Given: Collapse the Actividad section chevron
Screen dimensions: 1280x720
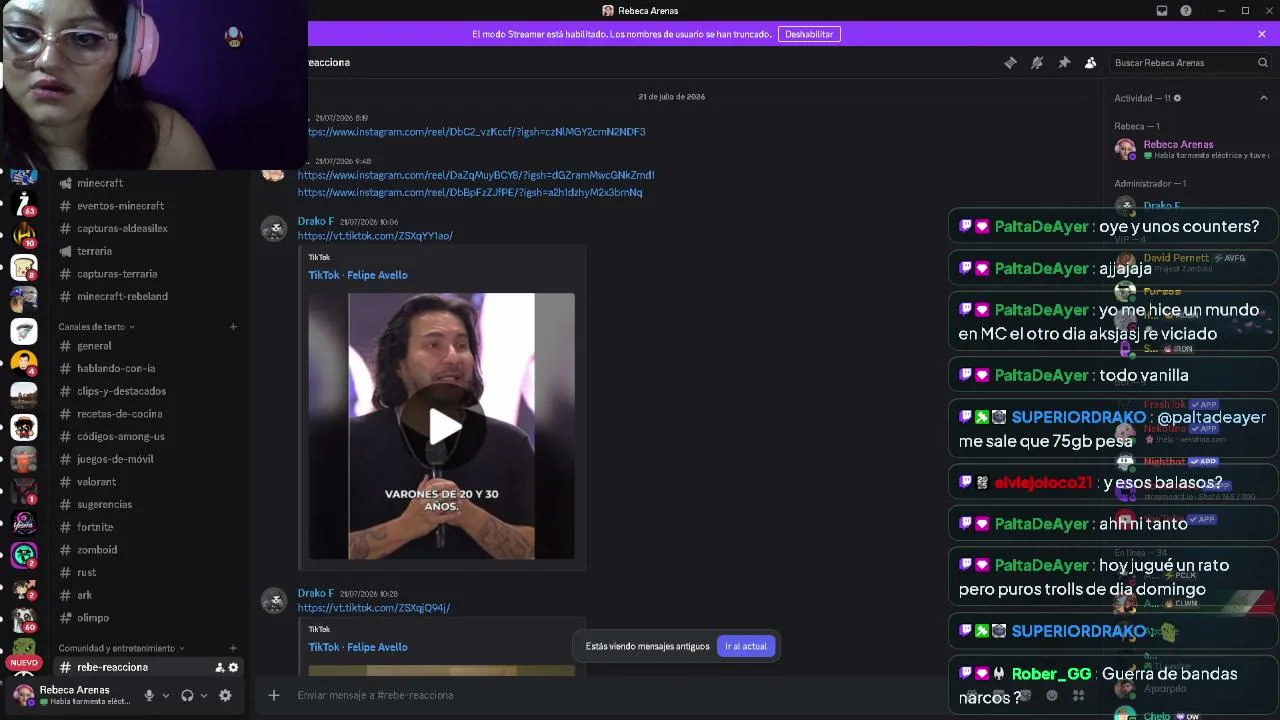Looking at the screenshot, I should (1264, 98).
